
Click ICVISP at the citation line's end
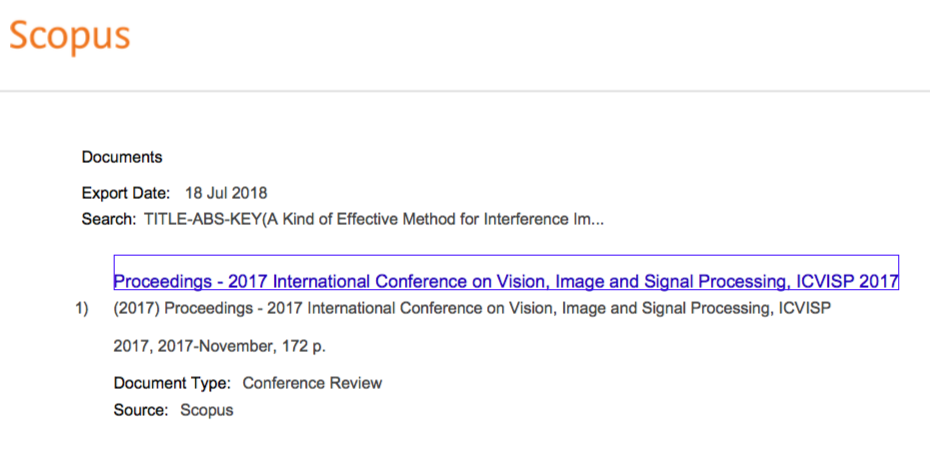point(804,309)
